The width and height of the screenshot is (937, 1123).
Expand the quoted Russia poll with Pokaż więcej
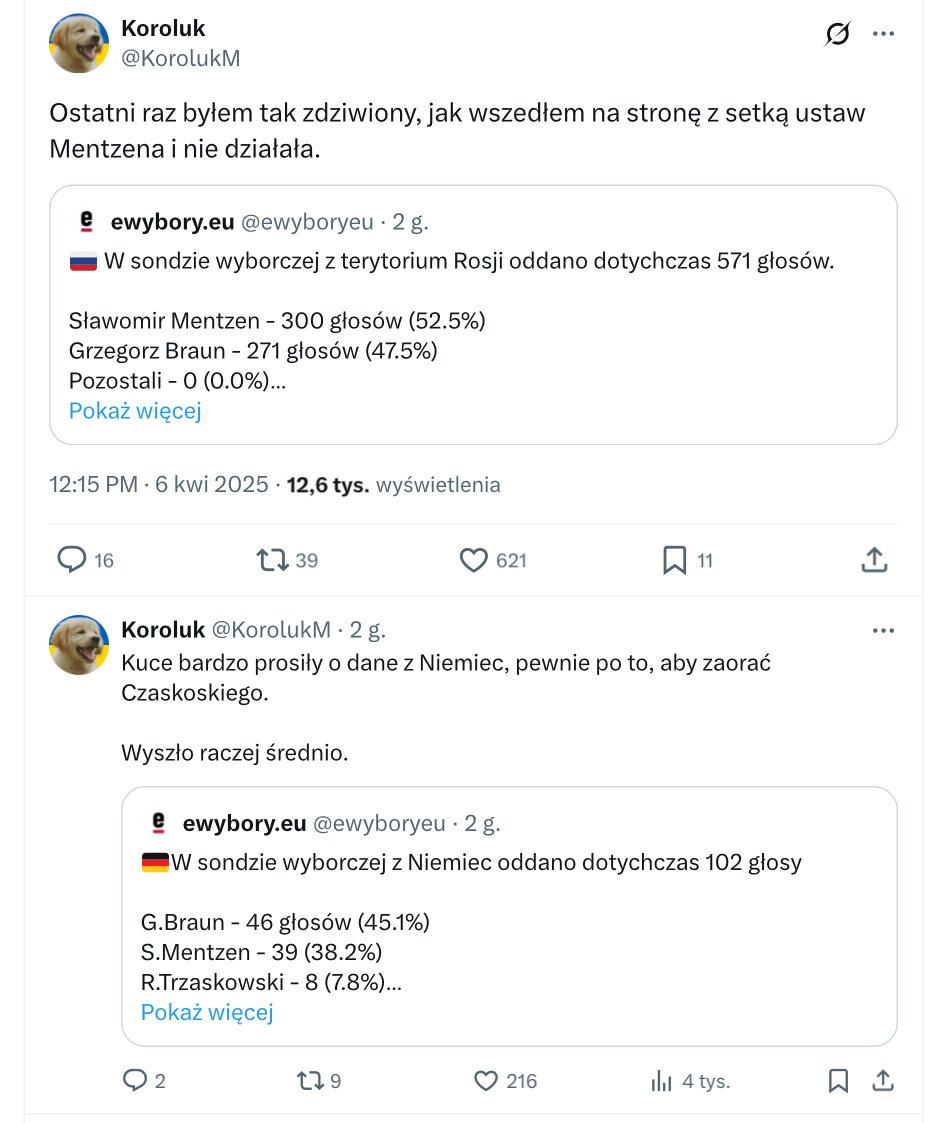[x=134, y=410]
